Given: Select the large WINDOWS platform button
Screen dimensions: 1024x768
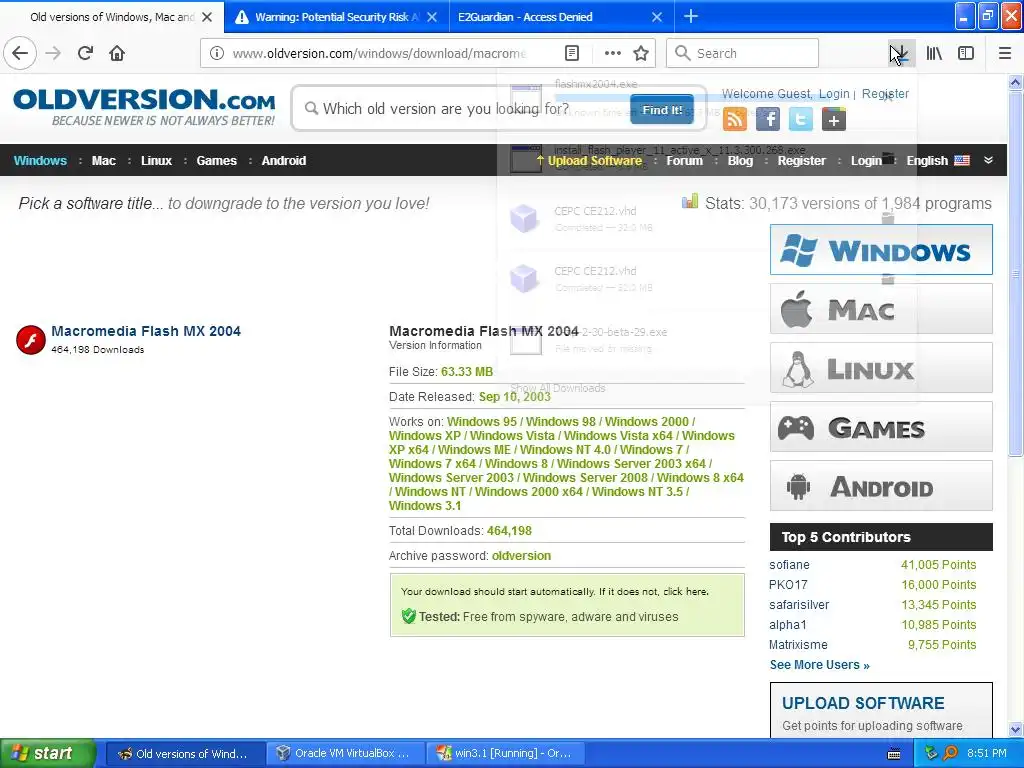Looking at the screenshot, I should 881,249.
